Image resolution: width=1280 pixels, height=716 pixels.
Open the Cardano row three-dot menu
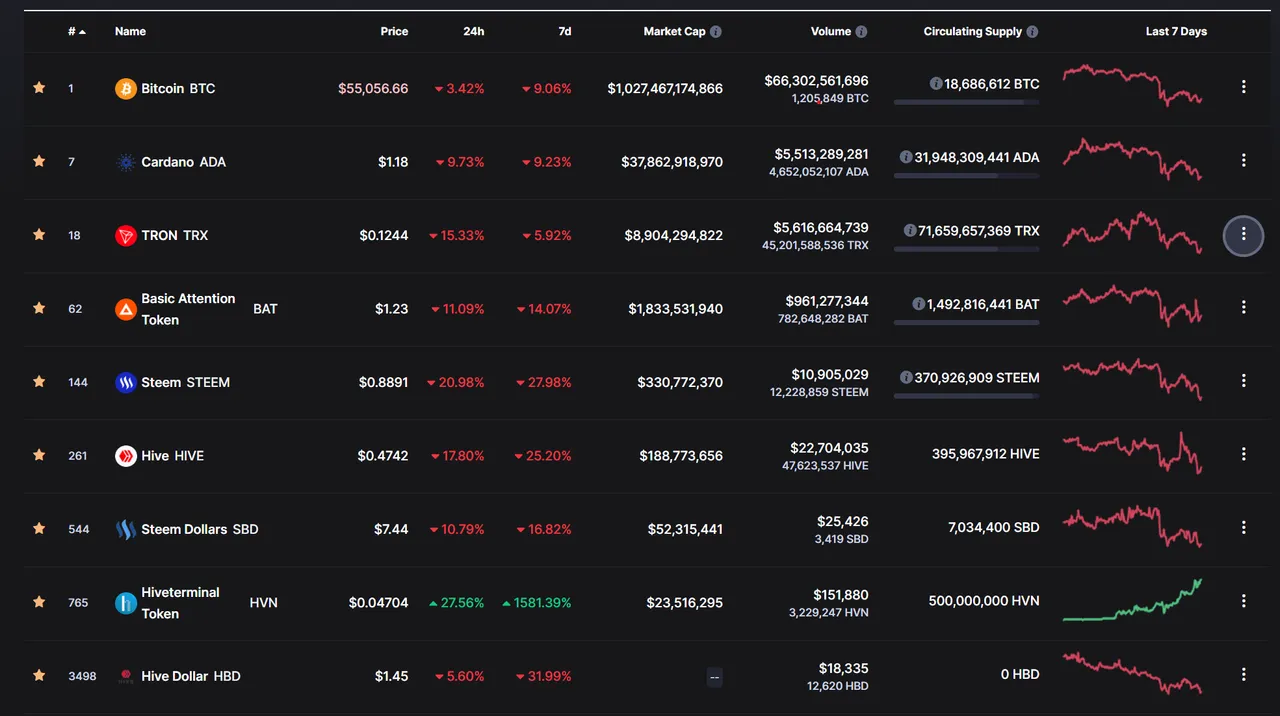[x=1244, y=160]
